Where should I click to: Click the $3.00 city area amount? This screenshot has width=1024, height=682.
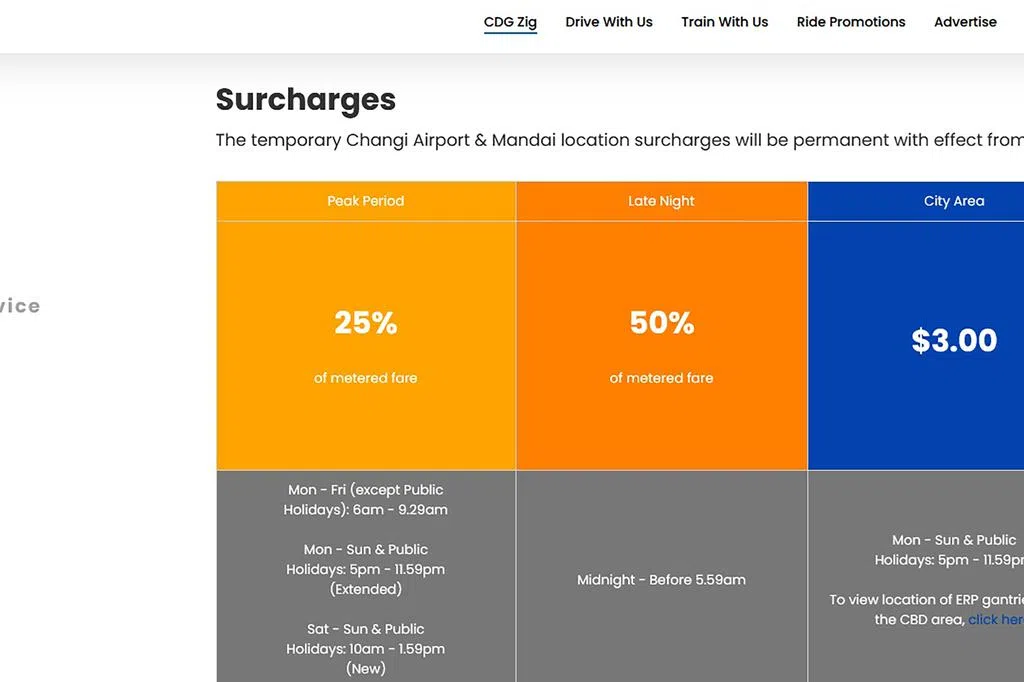pos(953,340)
